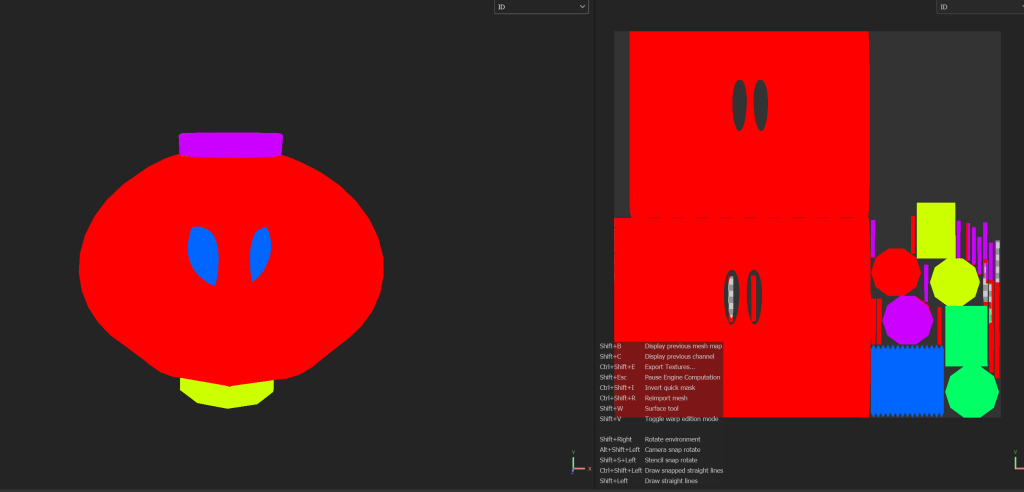Viewport: 1024px width, 492px height.
Task: Select the purple decagon UV island
Action: click(907, 320)
